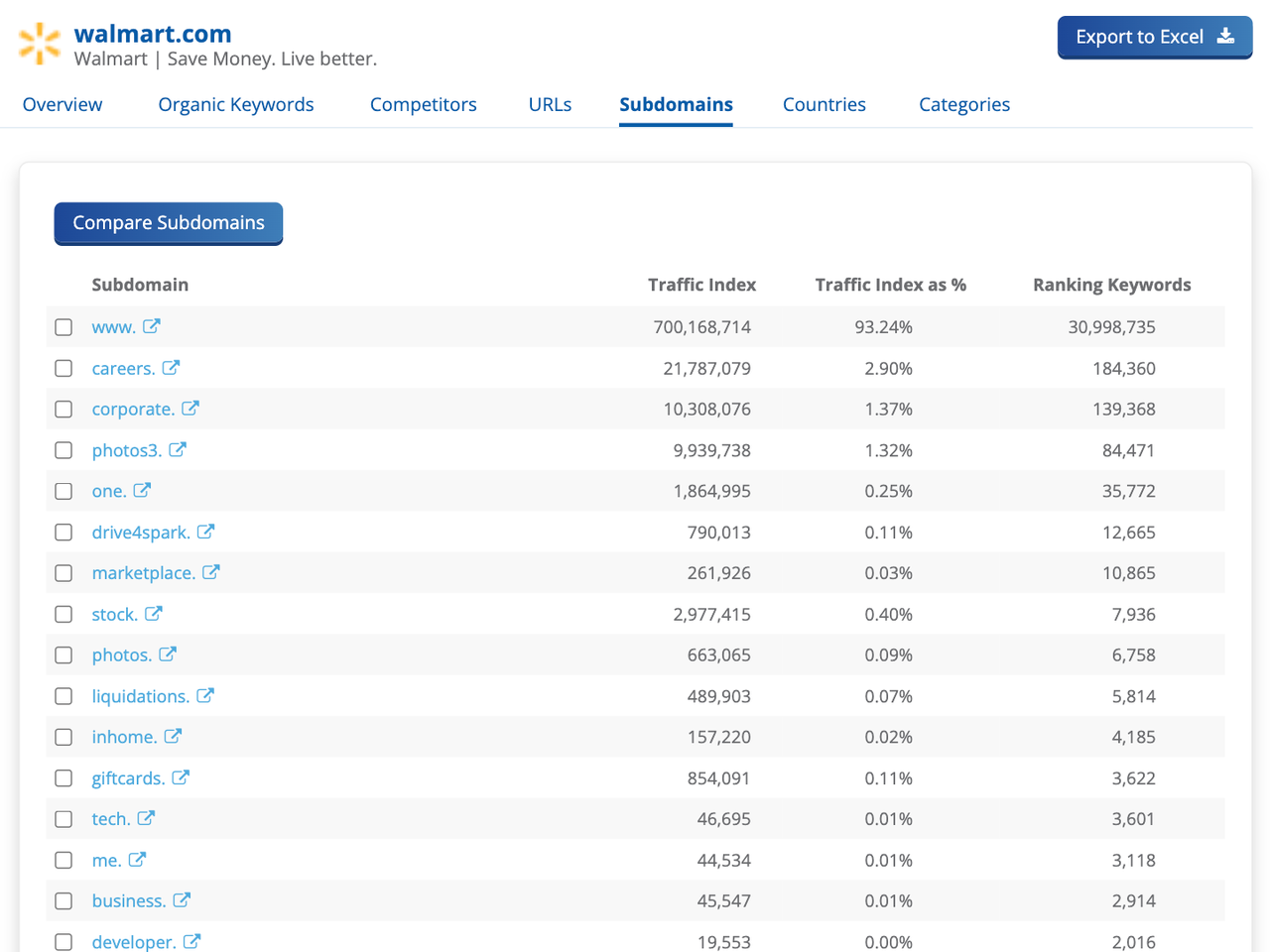Viewport: 1270px width, 952px height.
Task: Check the corporate. subdomain checkbox
Action: coord(63,409)
